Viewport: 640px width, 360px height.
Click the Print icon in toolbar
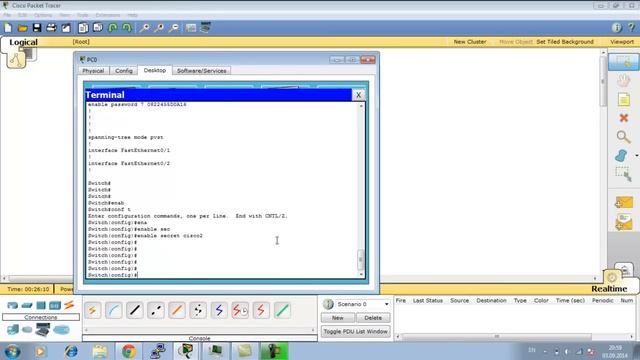tap(51, 28)
